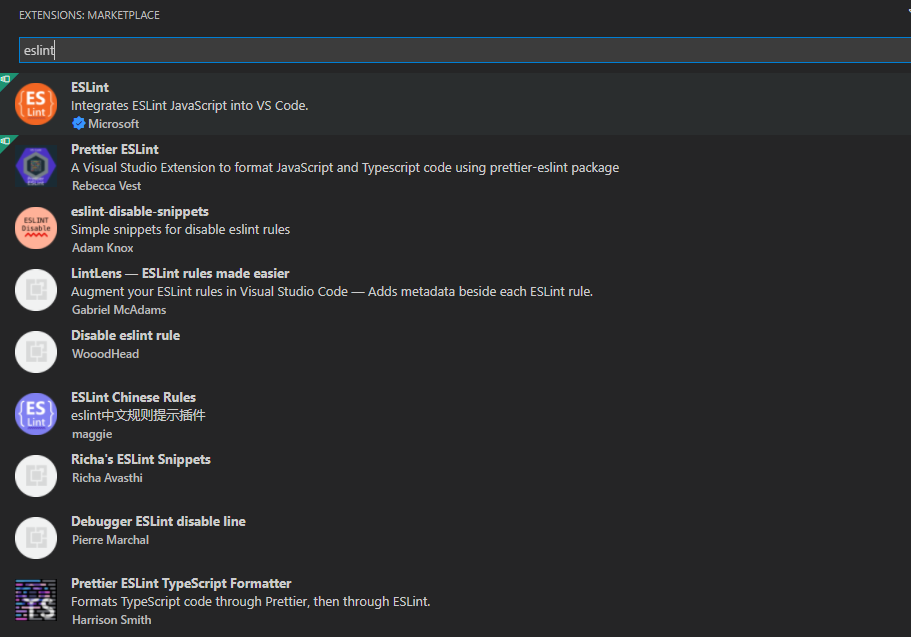This screenshot has height=637, width=911.
Task: Click the orange ESLint extension logo
Action: pyautogui.click(x=36, y=103)
